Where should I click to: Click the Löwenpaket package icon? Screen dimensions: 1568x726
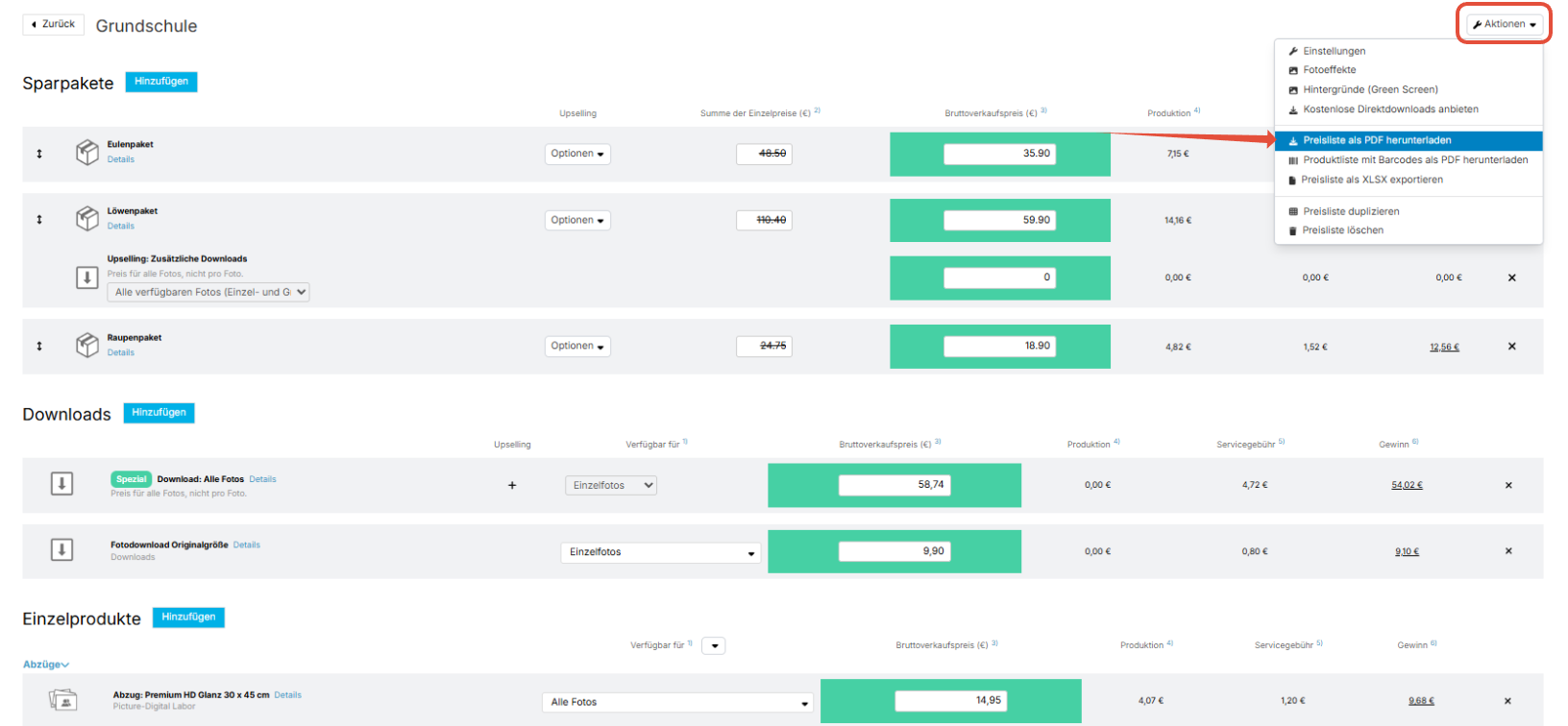pos(87,219)
